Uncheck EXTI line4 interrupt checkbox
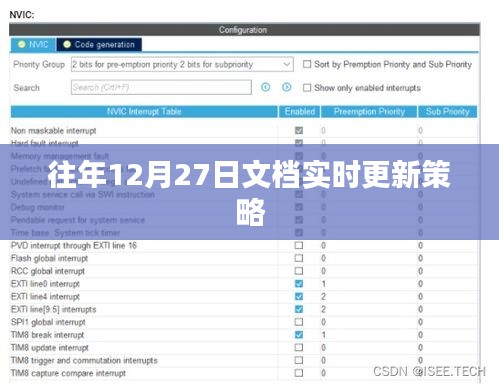The height and width of the screenshot is (385, 499). click(299, 296)
